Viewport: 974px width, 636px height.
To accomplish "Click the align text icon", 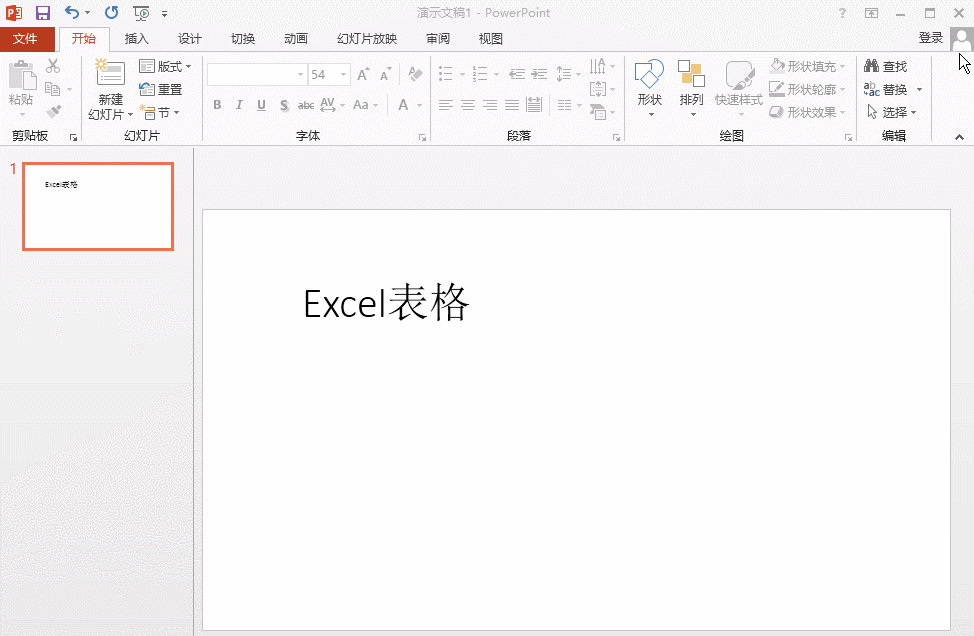I will (598, 89).
